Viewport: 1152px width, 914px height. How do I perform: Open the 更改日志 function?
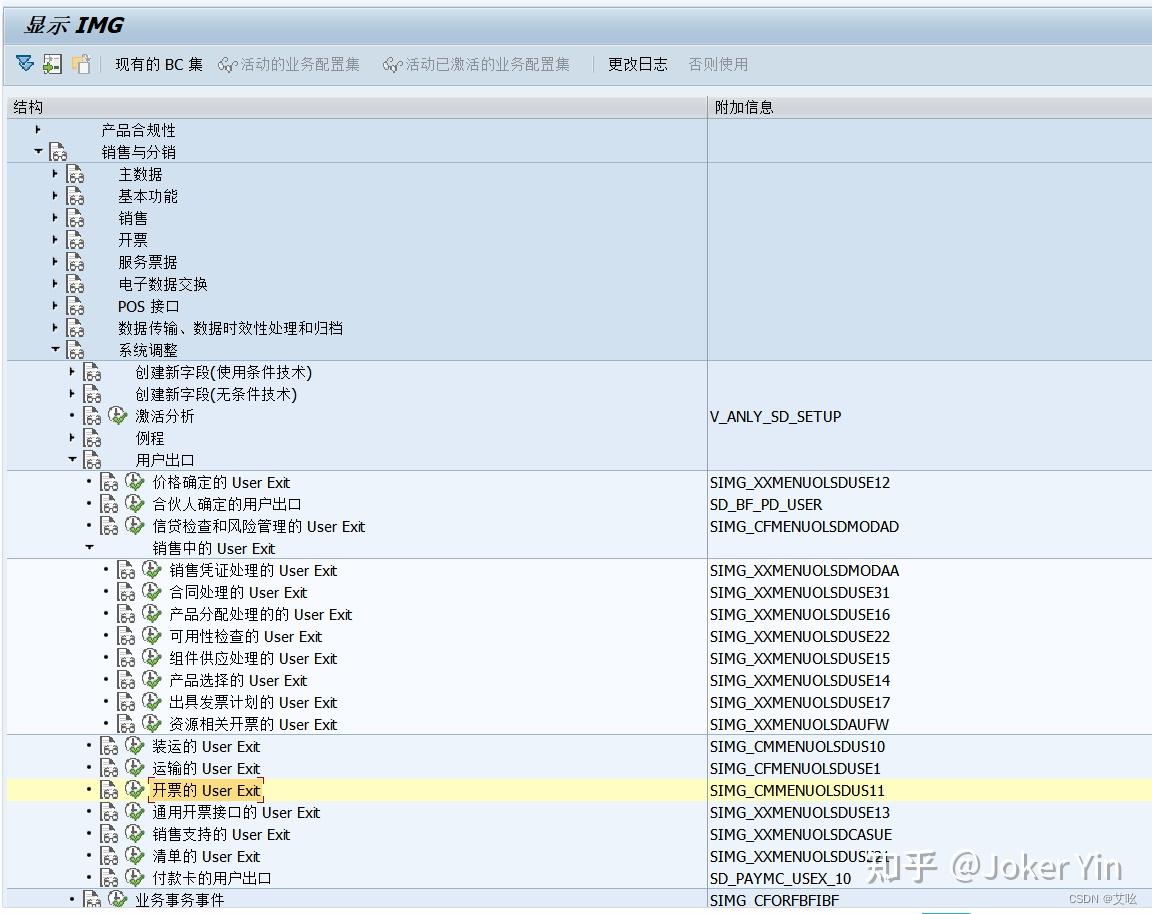click(637, 63)
